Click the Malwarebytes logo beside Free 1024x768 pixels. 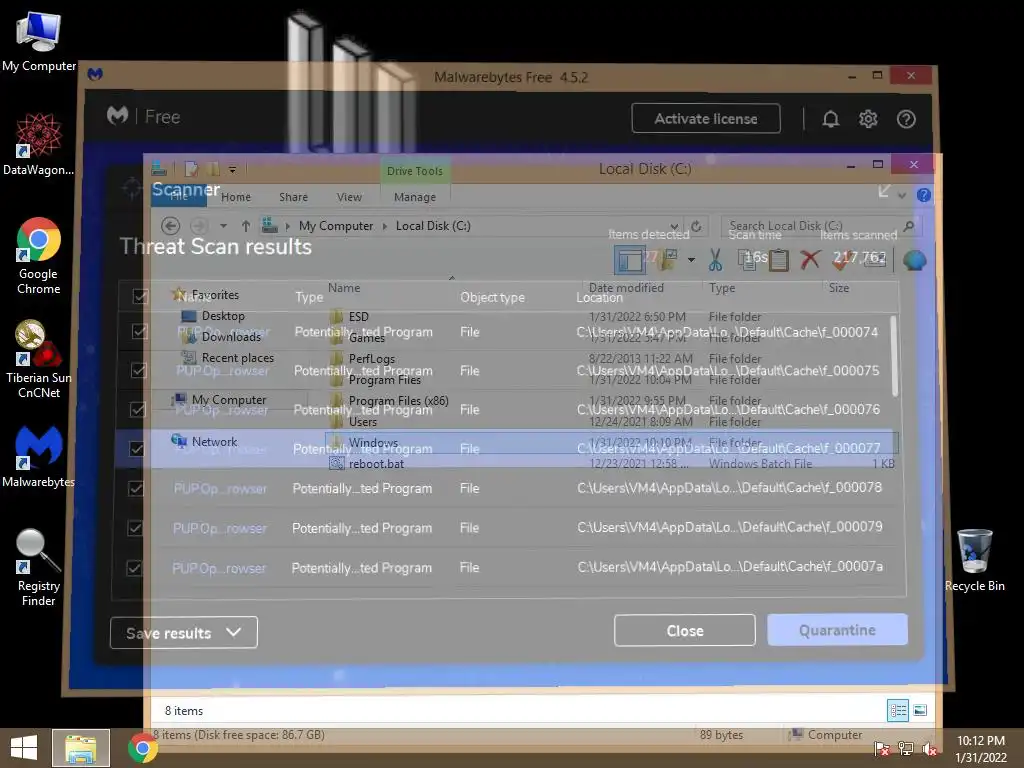(x=118, y=116)
